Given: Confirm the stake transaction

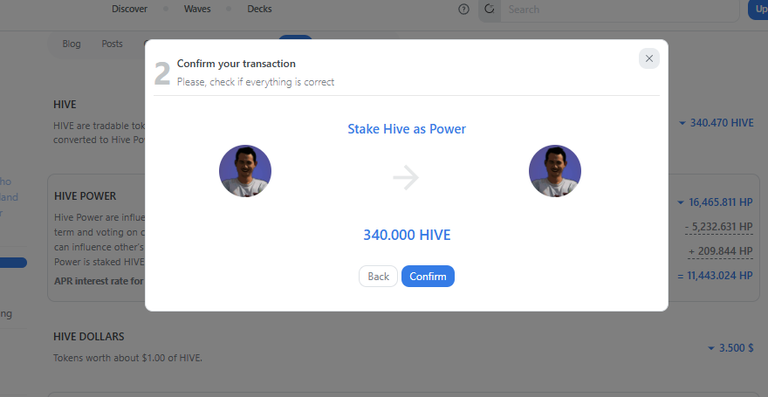Looking at the screenshot, I should pyautogui.click(x=428, y=276).
